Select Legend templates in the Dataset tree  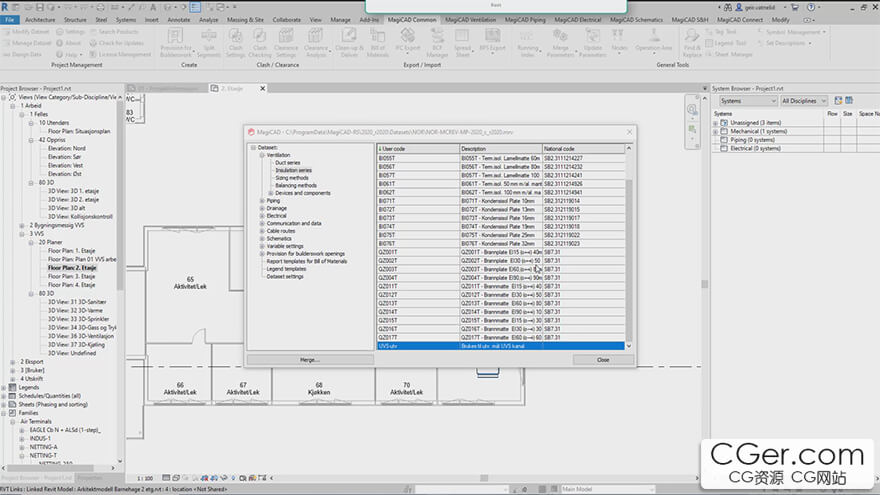(x=286, y=269)
